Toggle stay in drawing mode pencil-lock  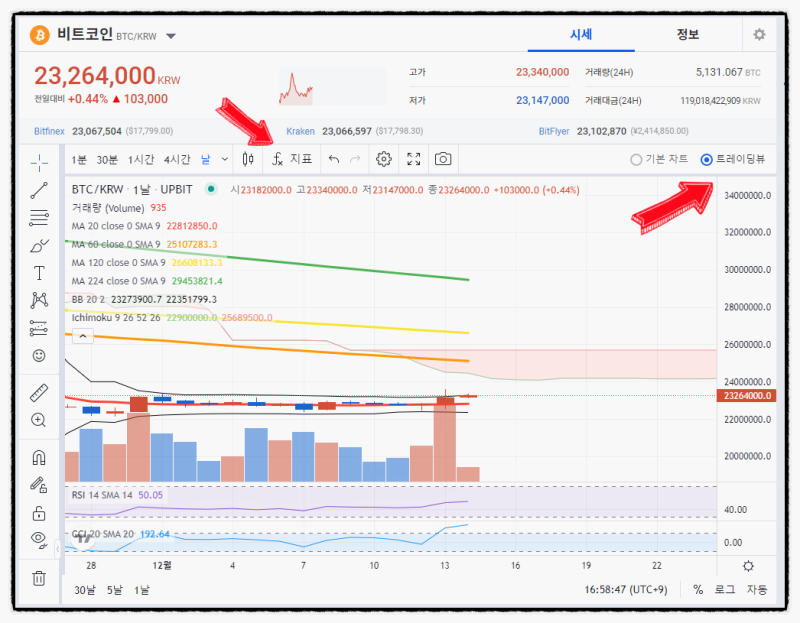39,485
